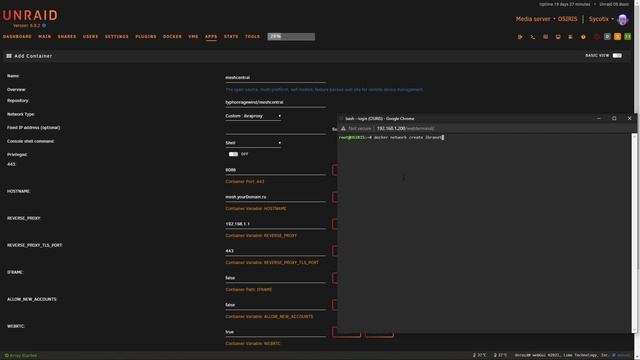640x360 pixels.
Task: Click the logout icon in the header toolbar
Action: pyautogui.click(x=520, y=37)
